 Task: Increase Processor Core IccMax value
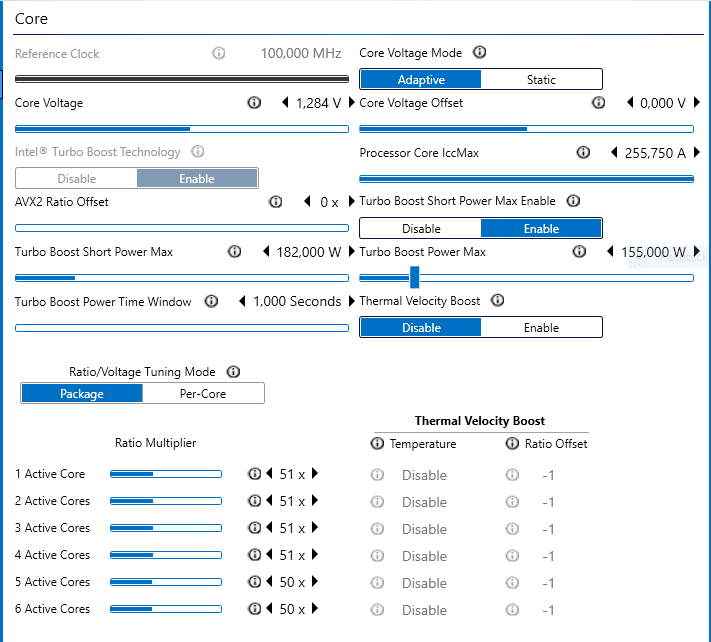[697, 152]
